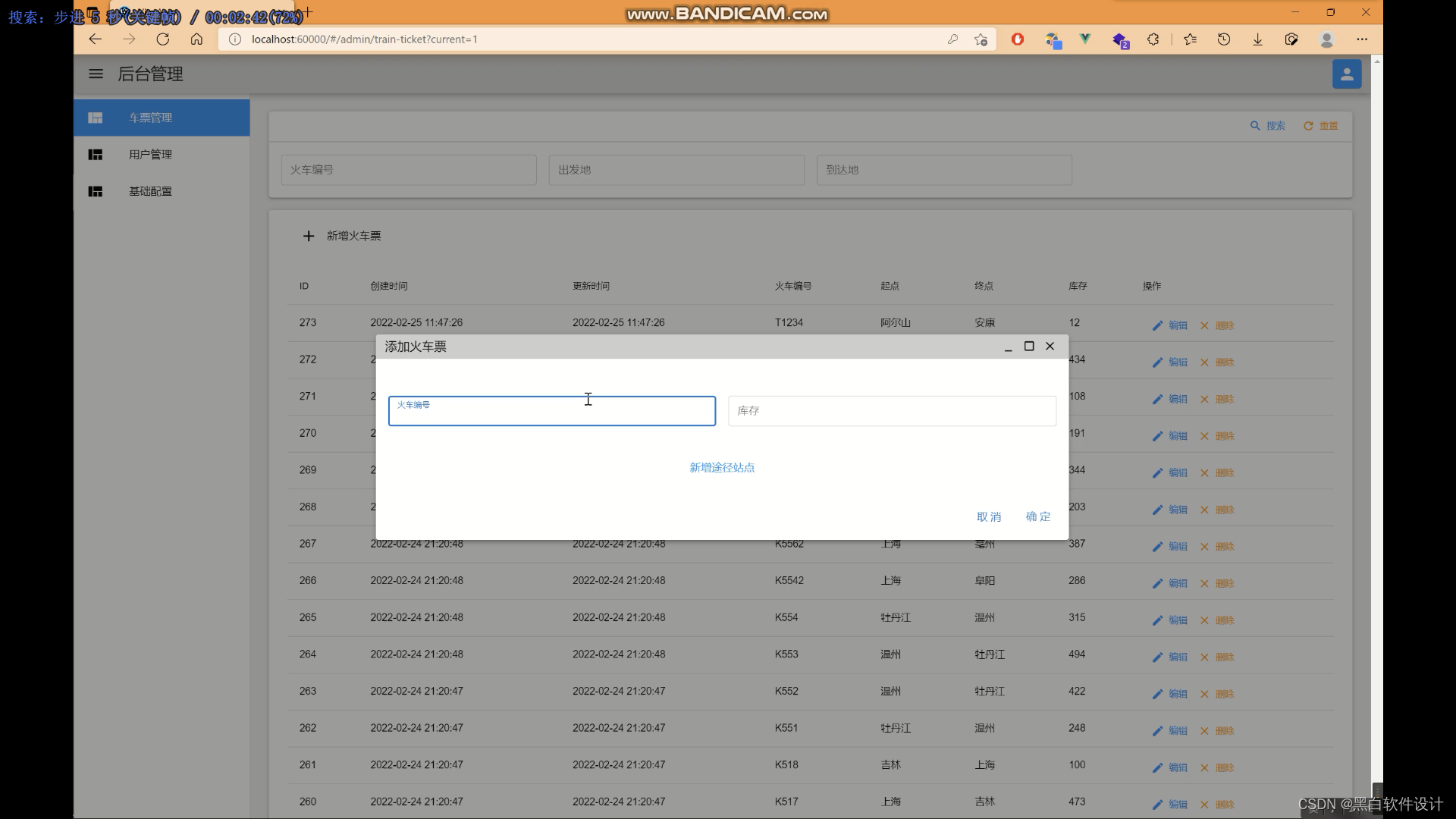Viewport: 1456px width, 819px height.
Task: Click the 出发地 search filter field
Action: (676, 170)
